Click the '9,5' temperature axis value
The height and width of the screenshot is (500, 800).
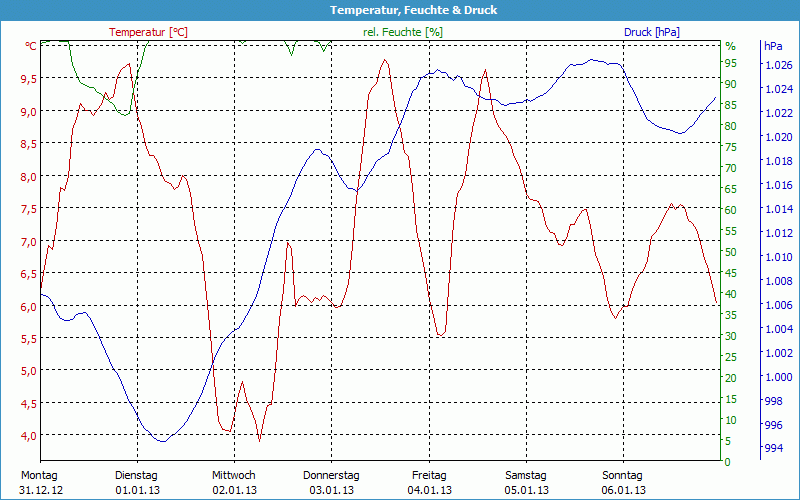pos(28,79)
